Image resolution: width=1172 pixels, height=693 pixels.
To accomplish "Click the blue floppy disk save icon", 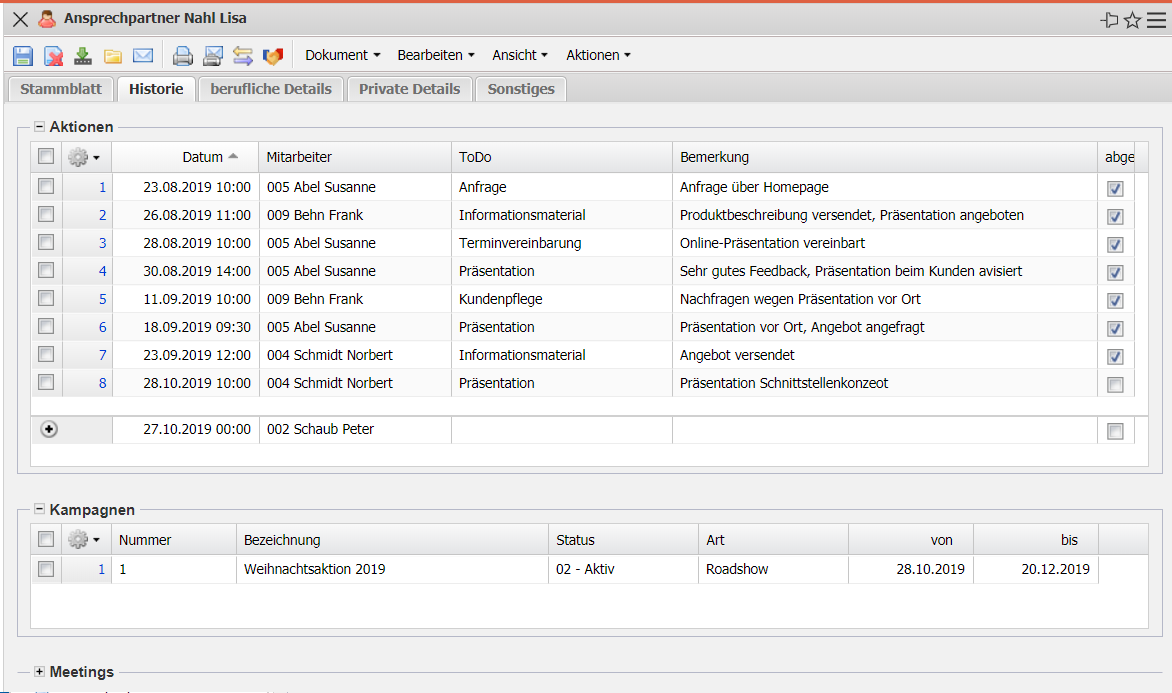I will pos(23,56).
